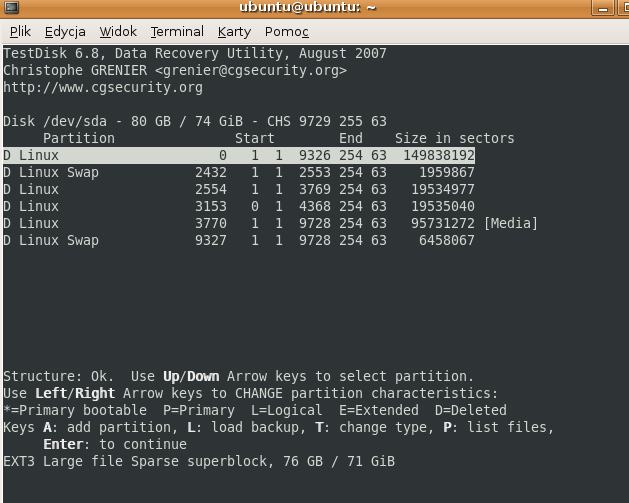Click the EXT3 superblock info line

199,461
